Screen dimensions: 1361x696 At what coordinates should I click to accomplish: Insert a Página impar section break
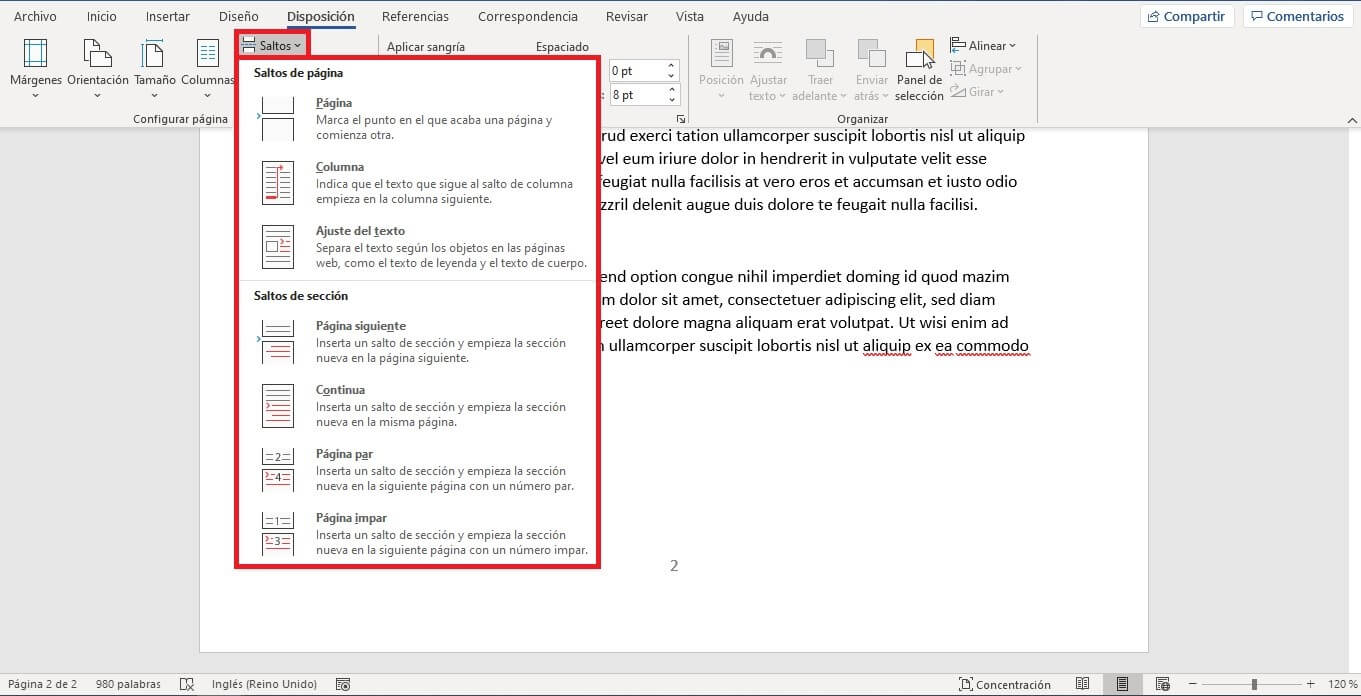coord(418,534)
